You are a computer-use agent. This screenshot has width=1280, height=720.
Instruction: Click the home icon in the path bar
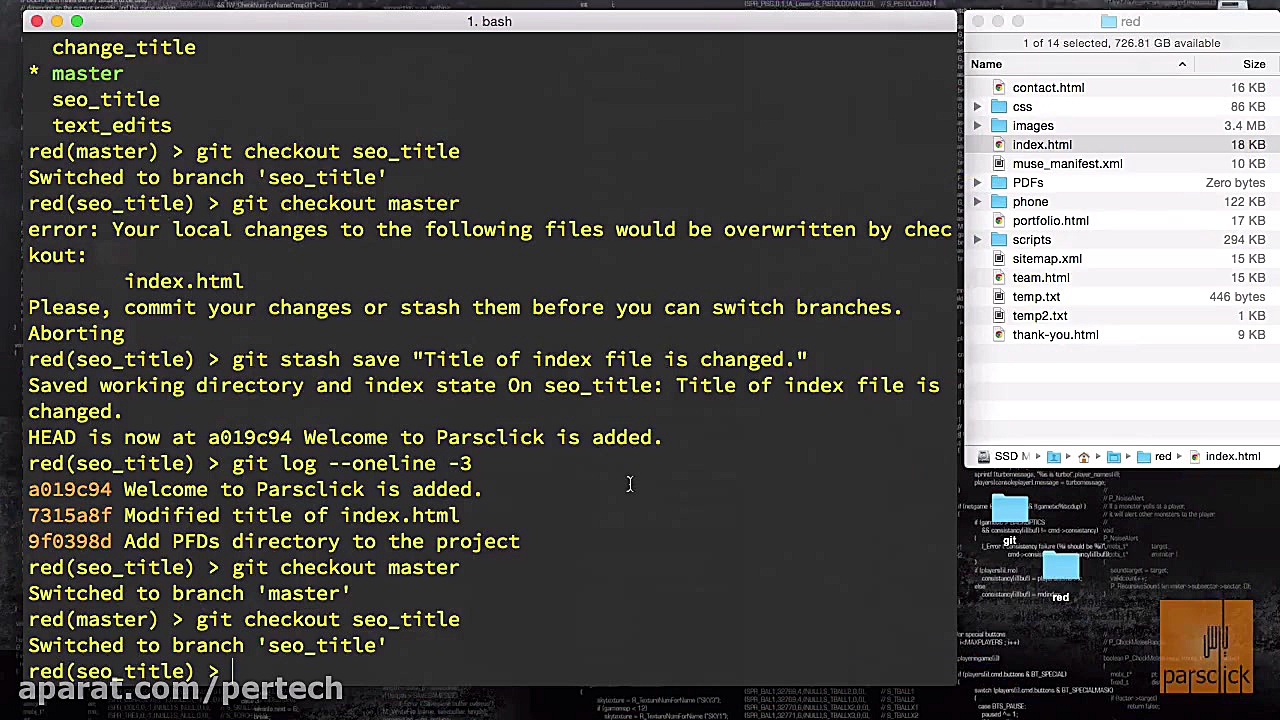coord(1083,457)
